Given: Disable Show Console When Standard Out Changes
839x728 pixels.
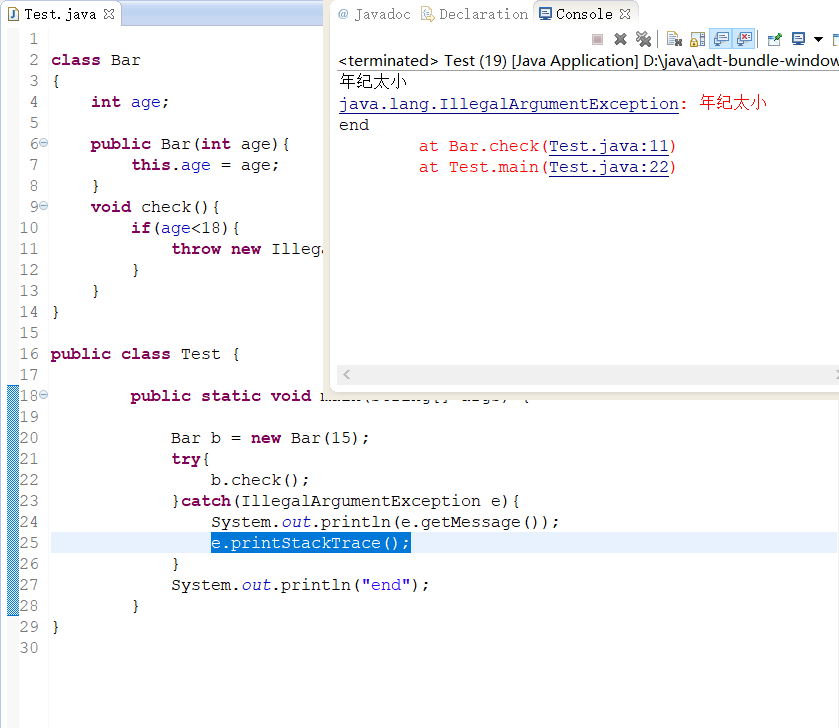Looking at the screenshot, I should pyautogui.click(x=721, y=38).
